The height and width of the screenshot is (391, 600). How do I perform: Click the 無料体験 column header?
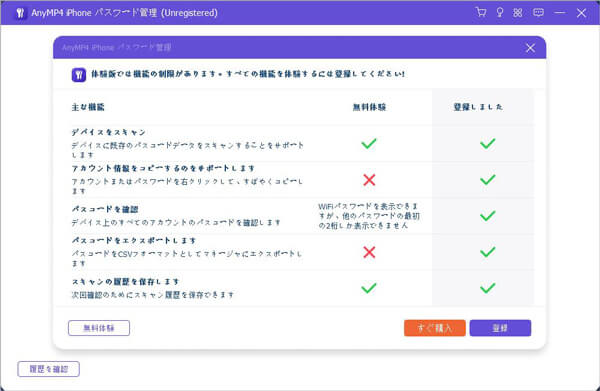pyautogui.click(x=369, y=107)
